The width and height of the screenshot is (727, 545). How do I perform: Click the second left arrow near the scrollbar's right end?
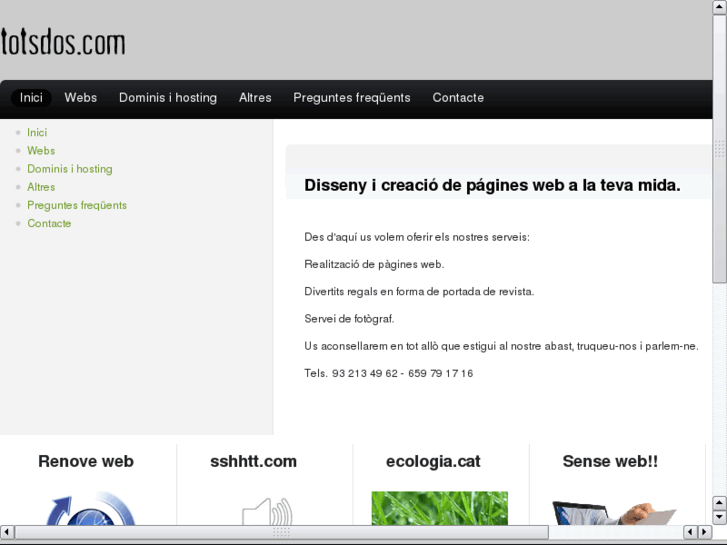[x=690, y=532]
